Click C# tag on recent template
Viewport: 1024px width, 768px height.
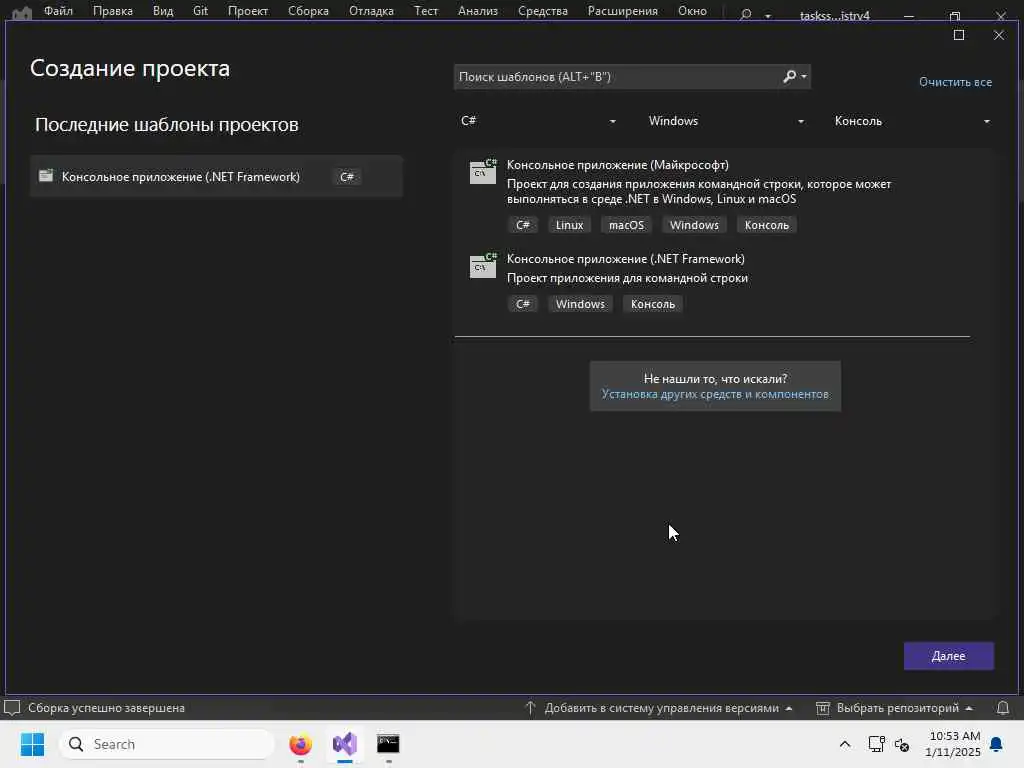pos(347,177)
